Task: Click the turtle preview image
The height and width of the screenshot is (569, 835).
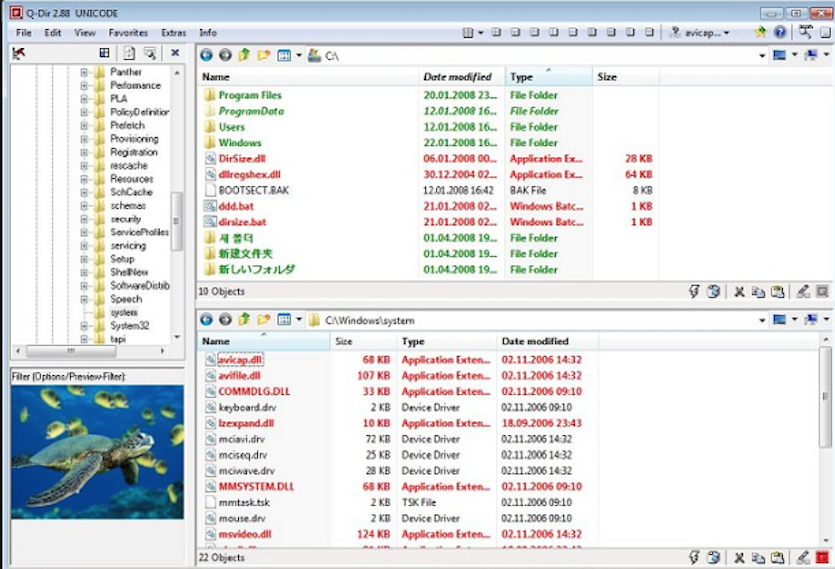Action: [97, 452]
